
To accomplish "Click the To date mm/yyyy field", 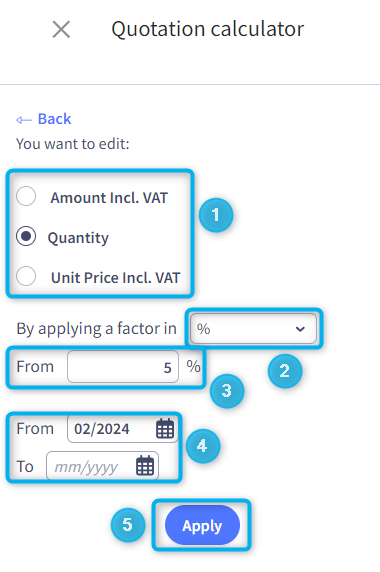I will coord(102,466).
